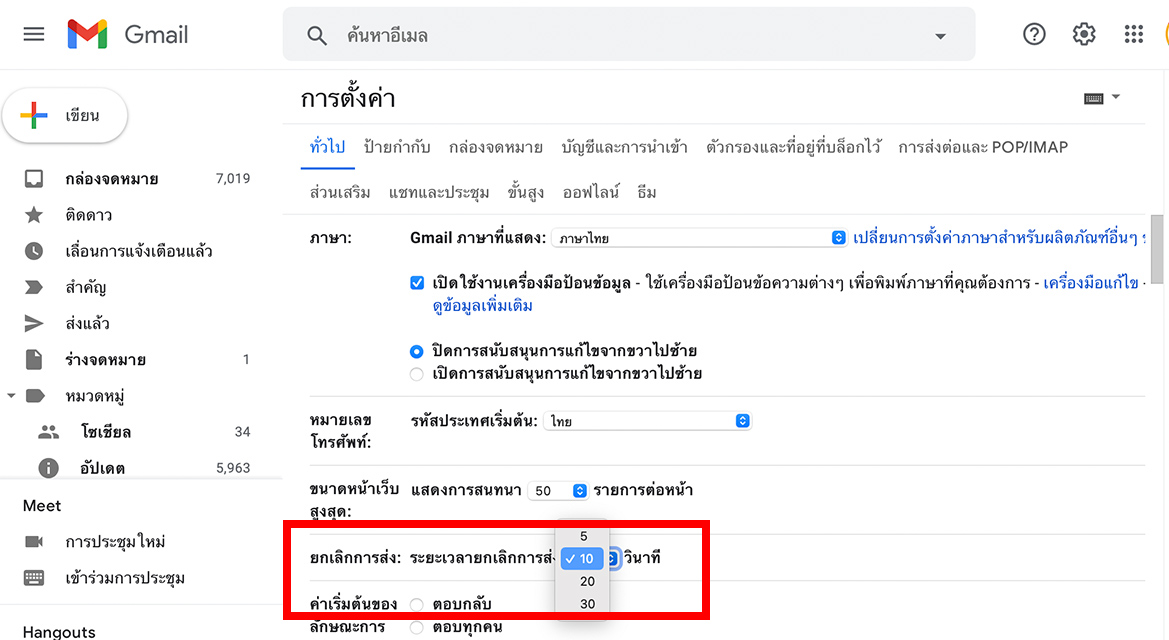This screenshot has width=1169, height=640.
Task: Click the ติดดาว star icon
Action: tap(34, 216)
